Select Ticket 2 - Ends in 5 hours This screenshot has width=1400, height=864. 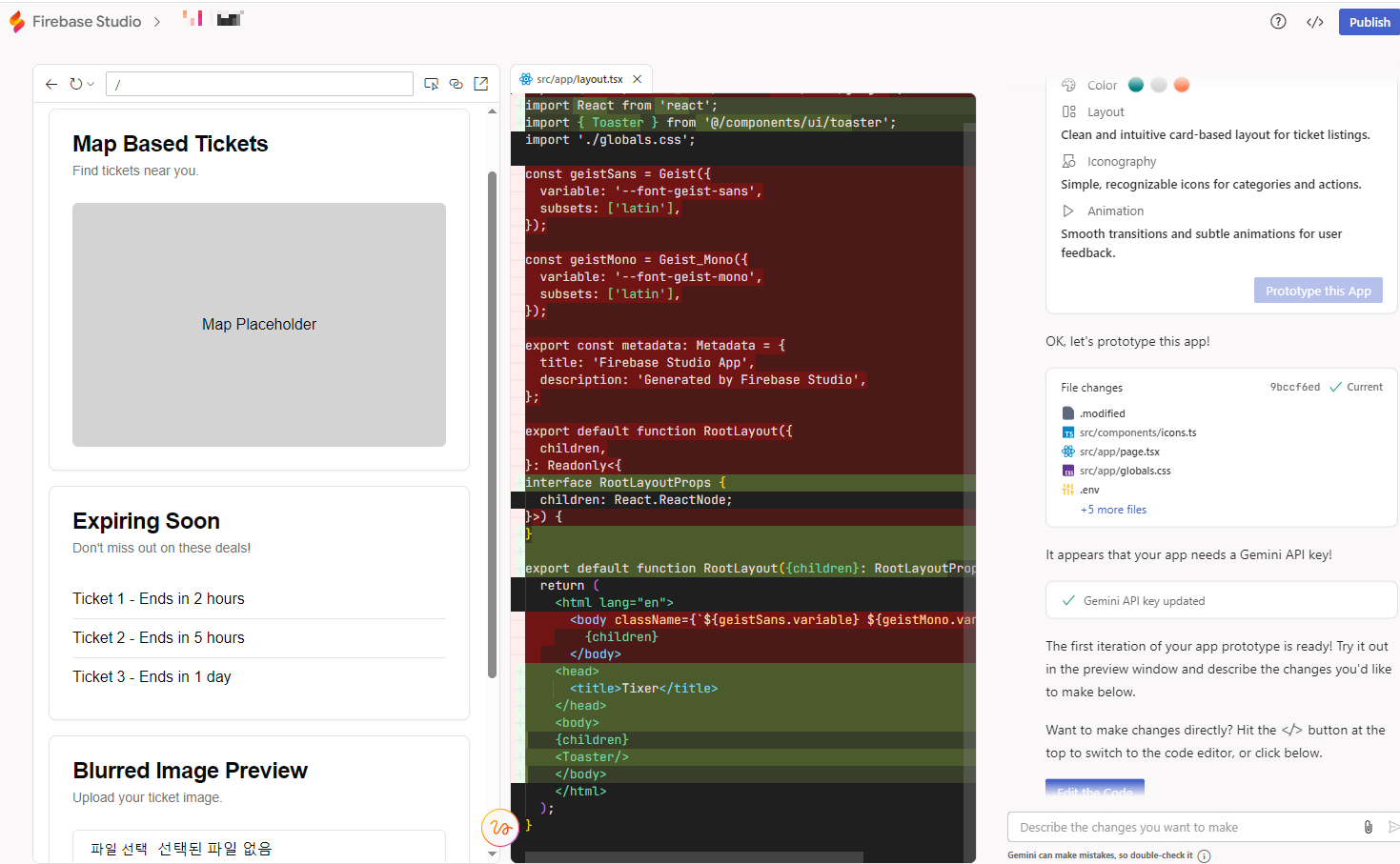point(158,637)
